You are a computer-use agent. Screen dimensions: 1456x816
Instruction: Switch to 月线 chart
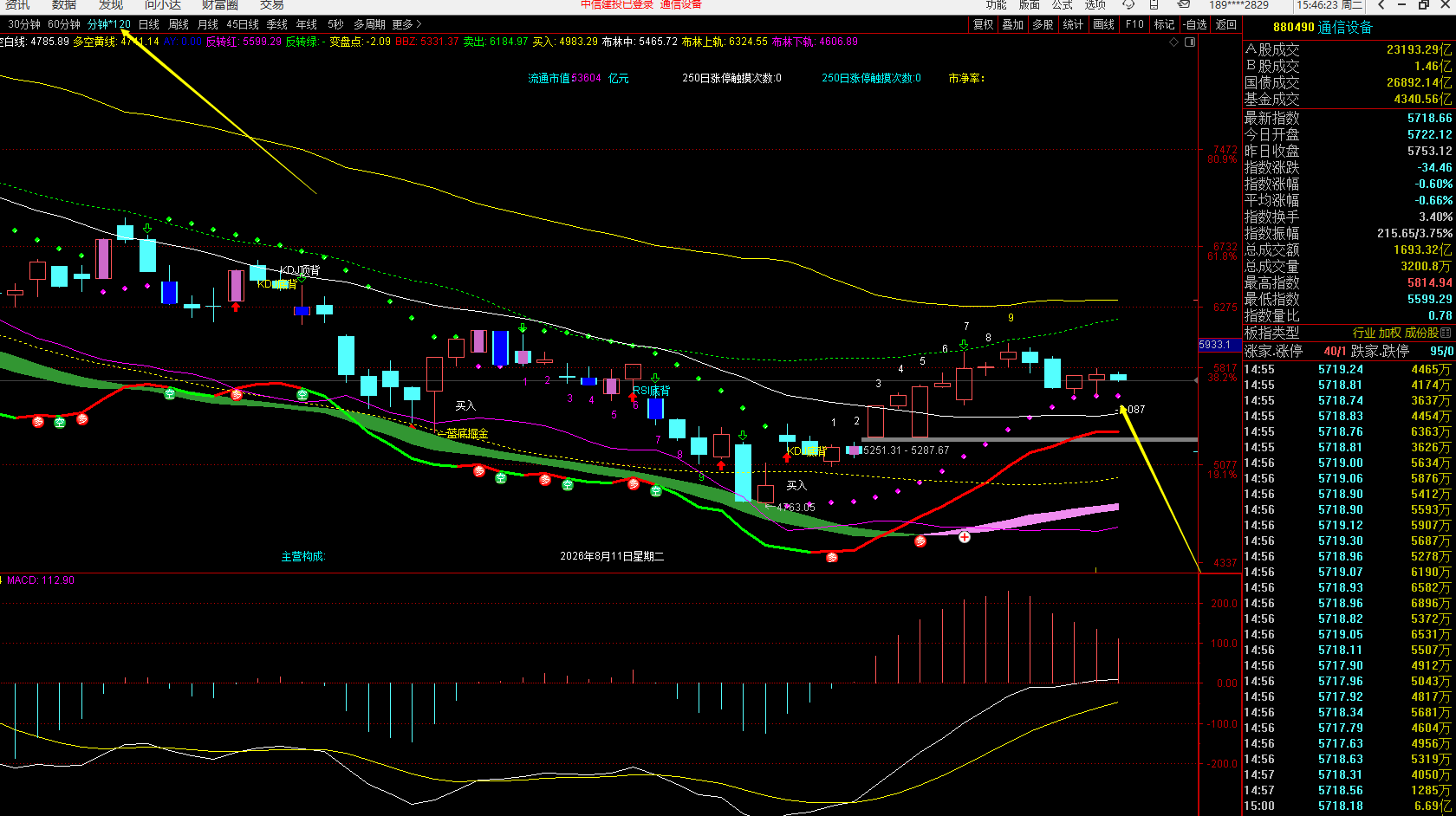point(208,24)
